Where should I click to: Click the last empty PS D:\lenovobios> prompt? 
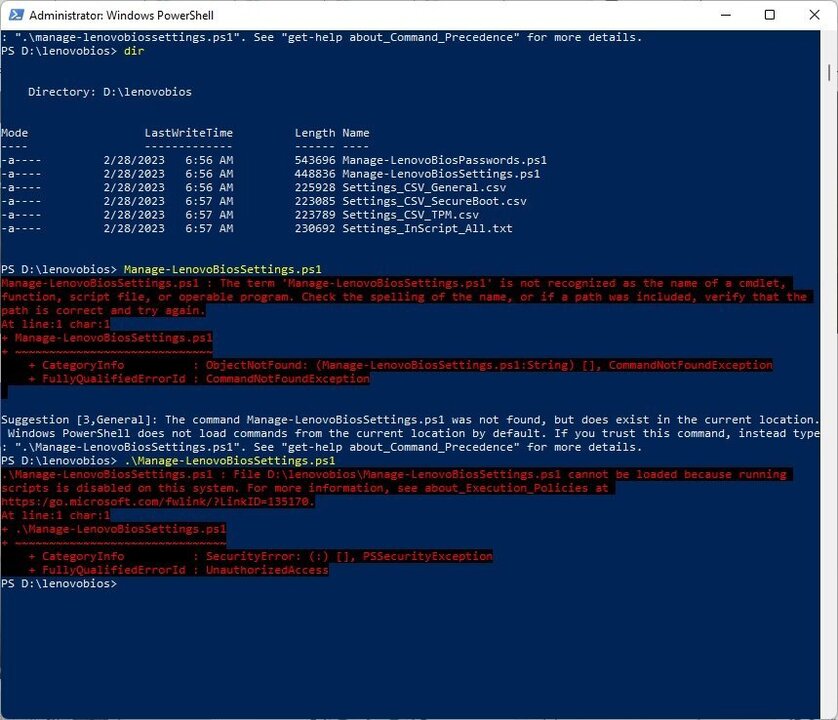tap(60, 584)
